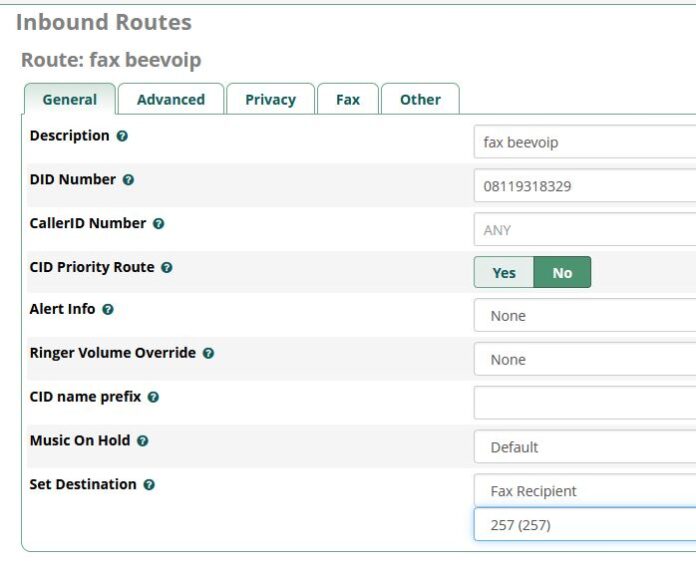Click the 'CID name prefix' label

pyautogui.click(x=85, y=396)
